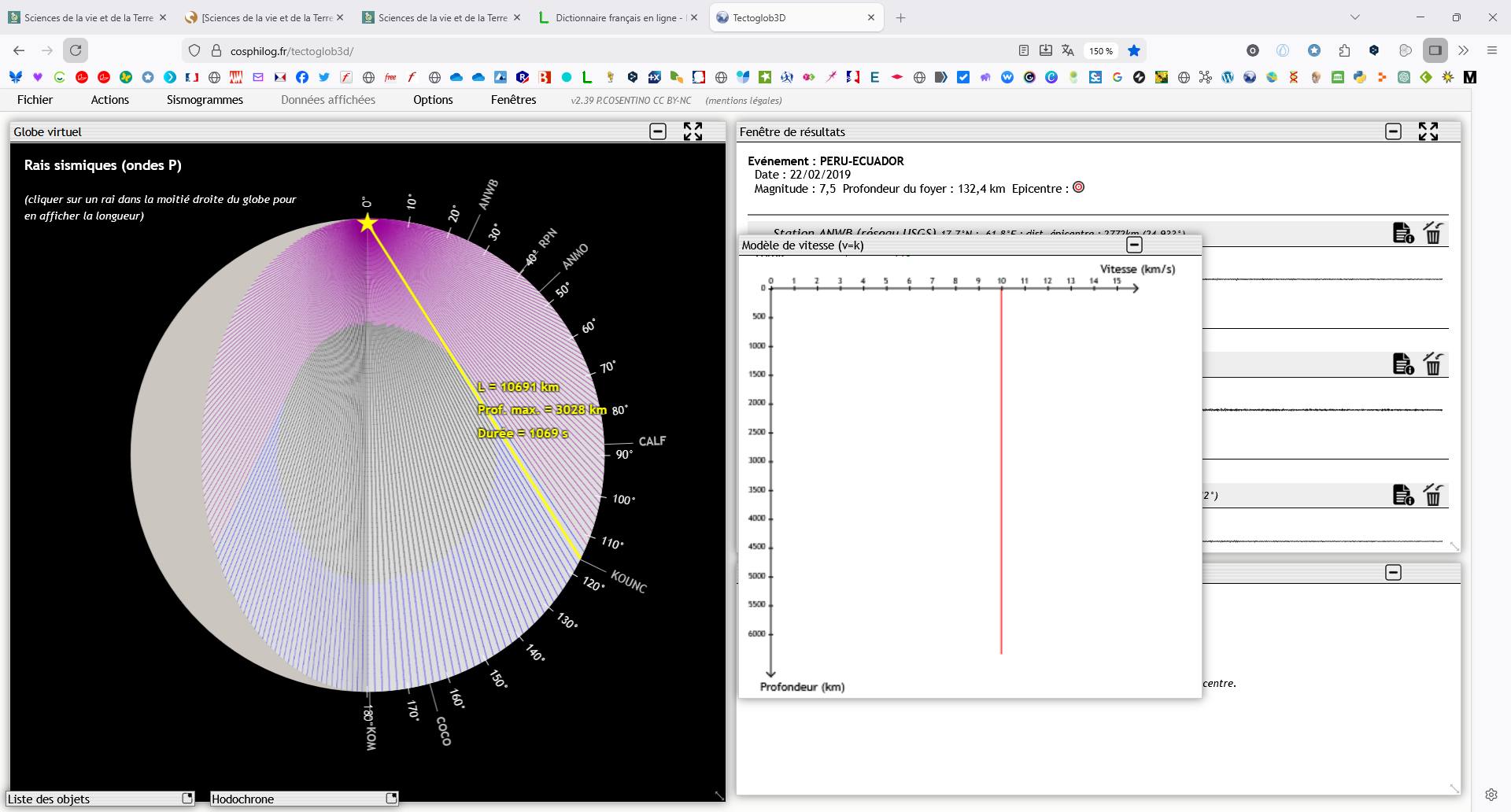Open the mentions légales link

pos(743,101)
